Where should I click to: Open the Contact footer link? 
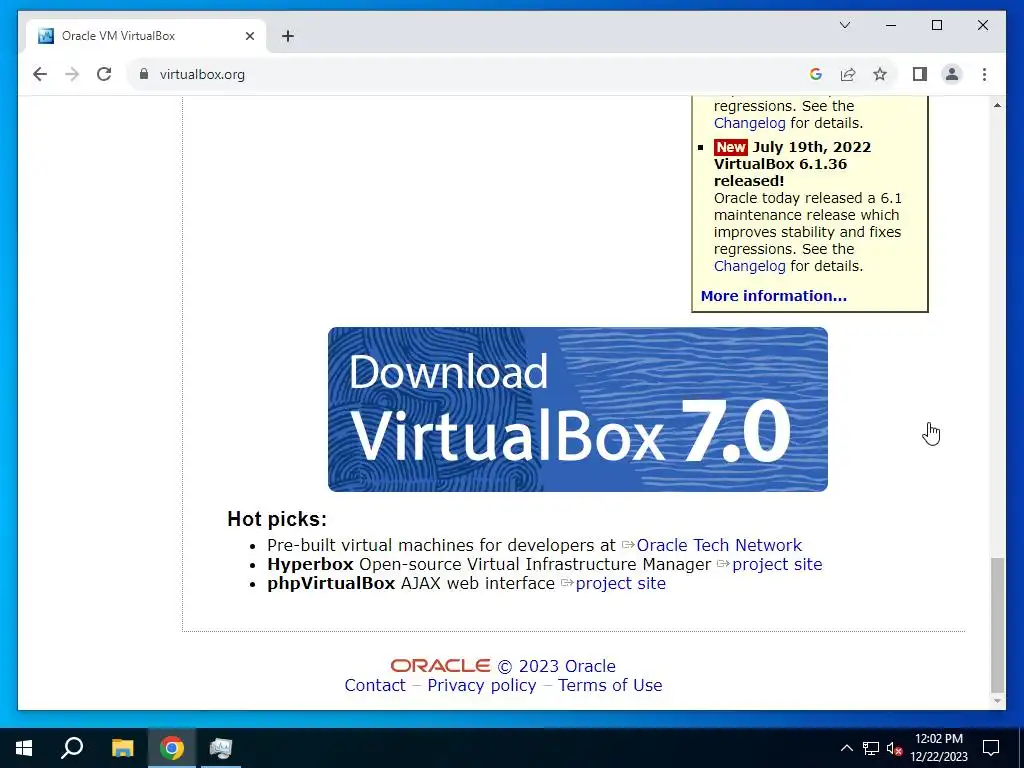point(375,685)
